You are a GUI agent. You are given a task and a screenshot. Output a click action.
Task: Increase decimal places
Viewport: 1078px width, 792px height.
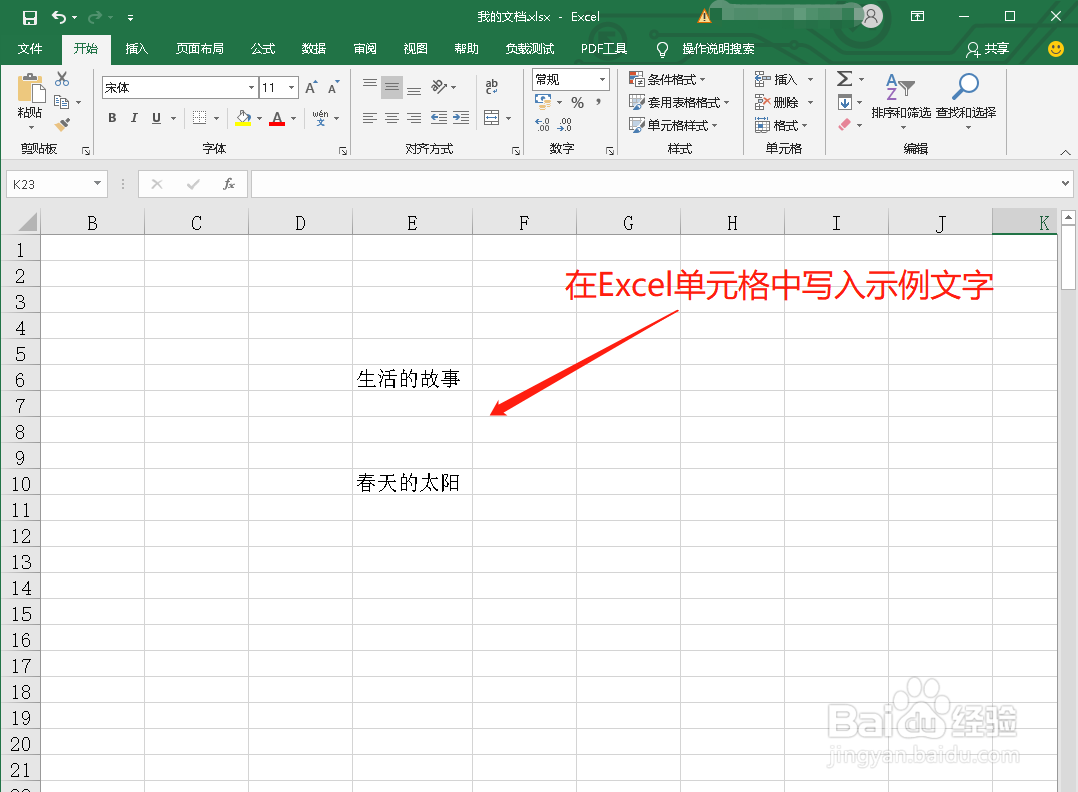542,124
